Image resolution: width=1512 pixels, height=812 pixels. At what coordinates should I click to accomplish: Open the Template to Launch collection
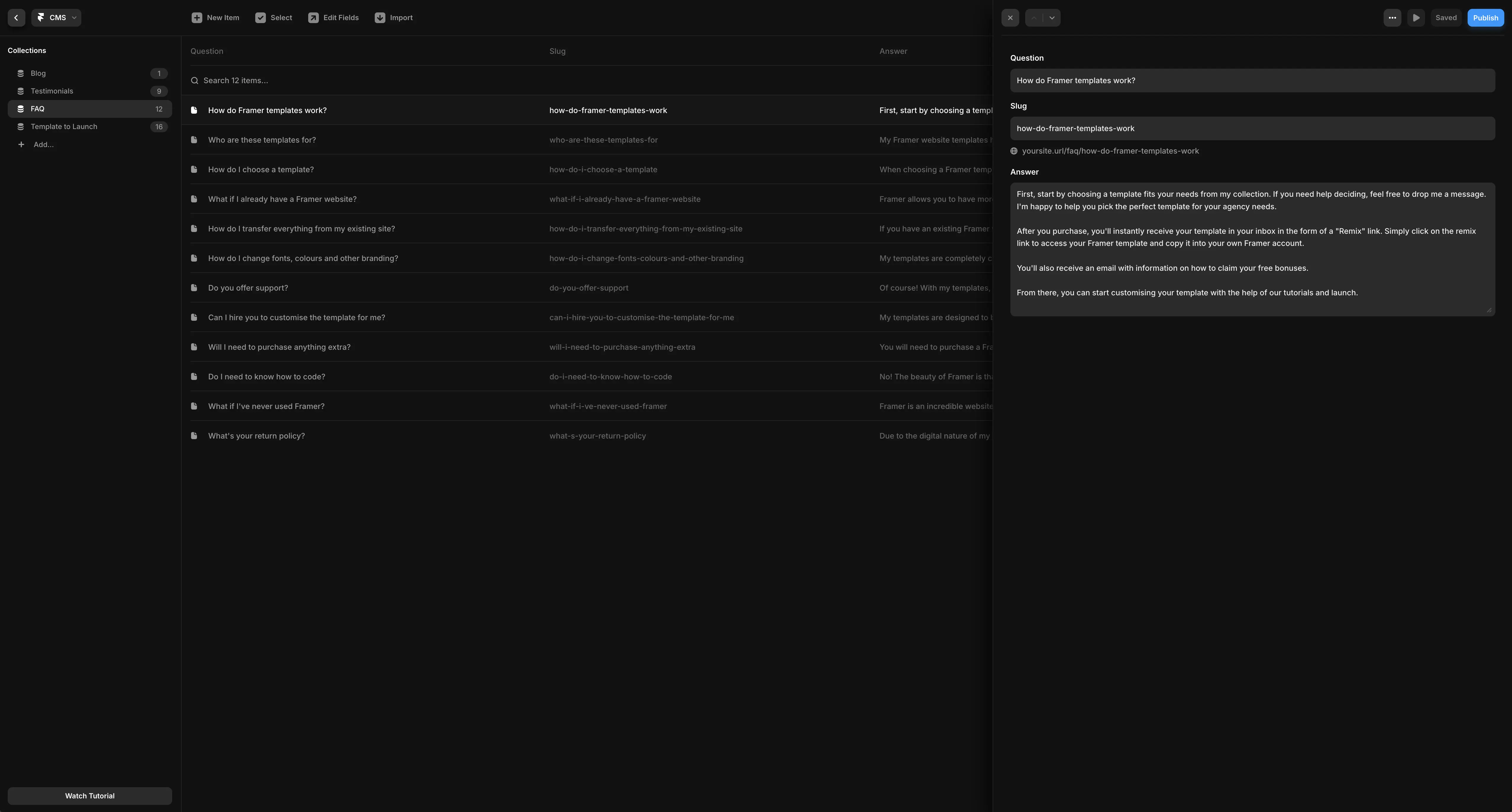coord(64,126)
